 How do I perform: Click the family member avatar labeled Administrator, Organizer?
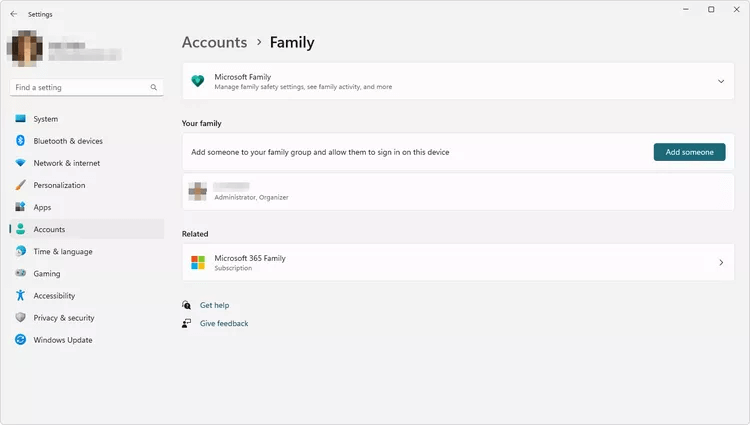(x=198, y=192)
